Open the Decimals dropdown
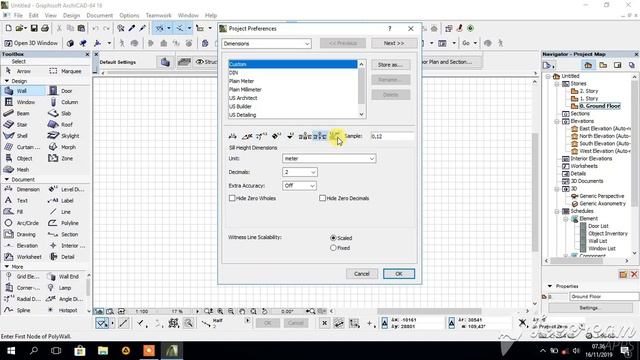 pos(300,172)
